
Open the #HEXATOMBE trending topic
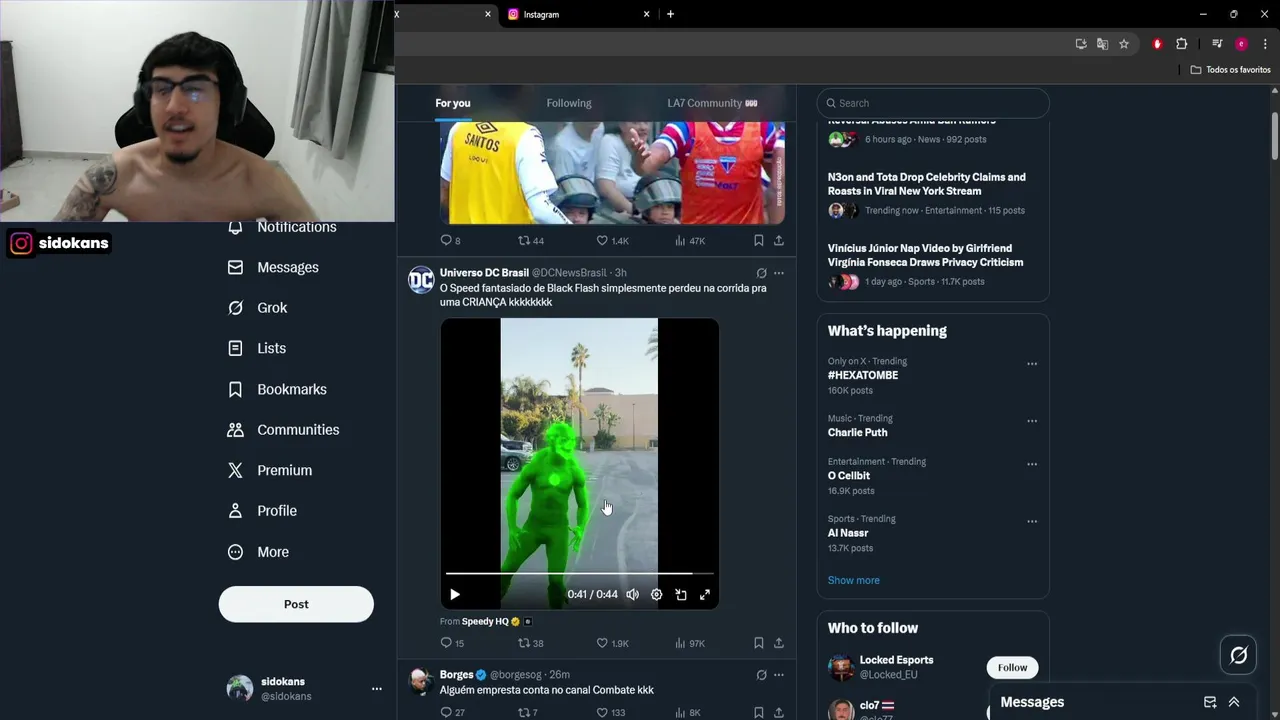(863, 375)
